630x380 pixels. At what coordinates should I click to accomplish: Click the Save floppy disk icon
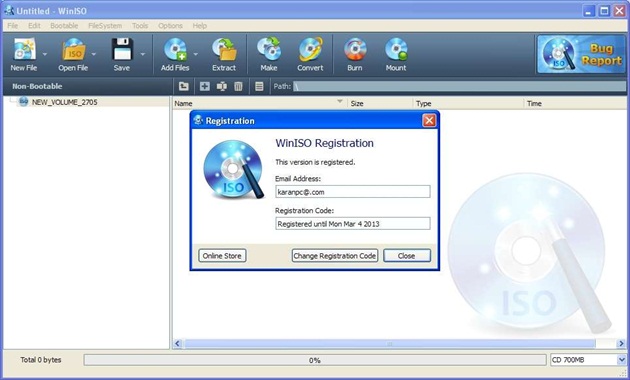[x=122, y=50]
